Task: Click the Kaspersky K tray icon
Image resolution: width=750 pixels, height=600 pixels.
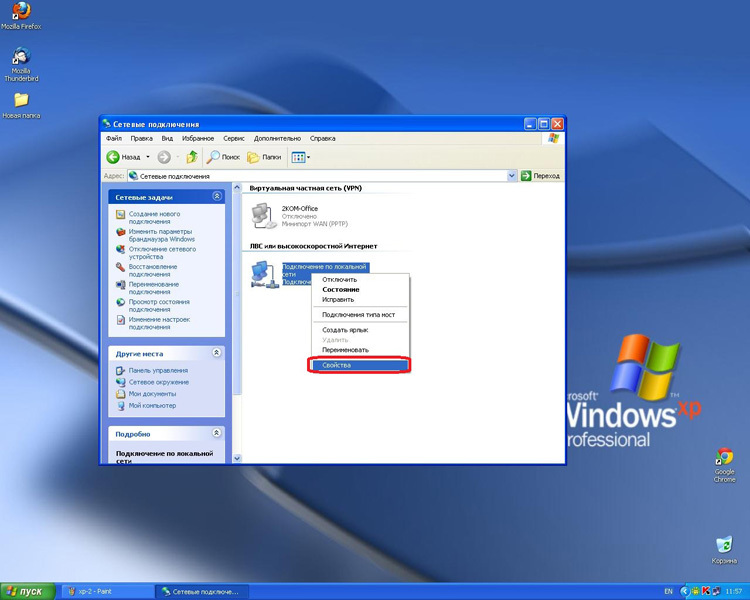Action: coord(705,591)
